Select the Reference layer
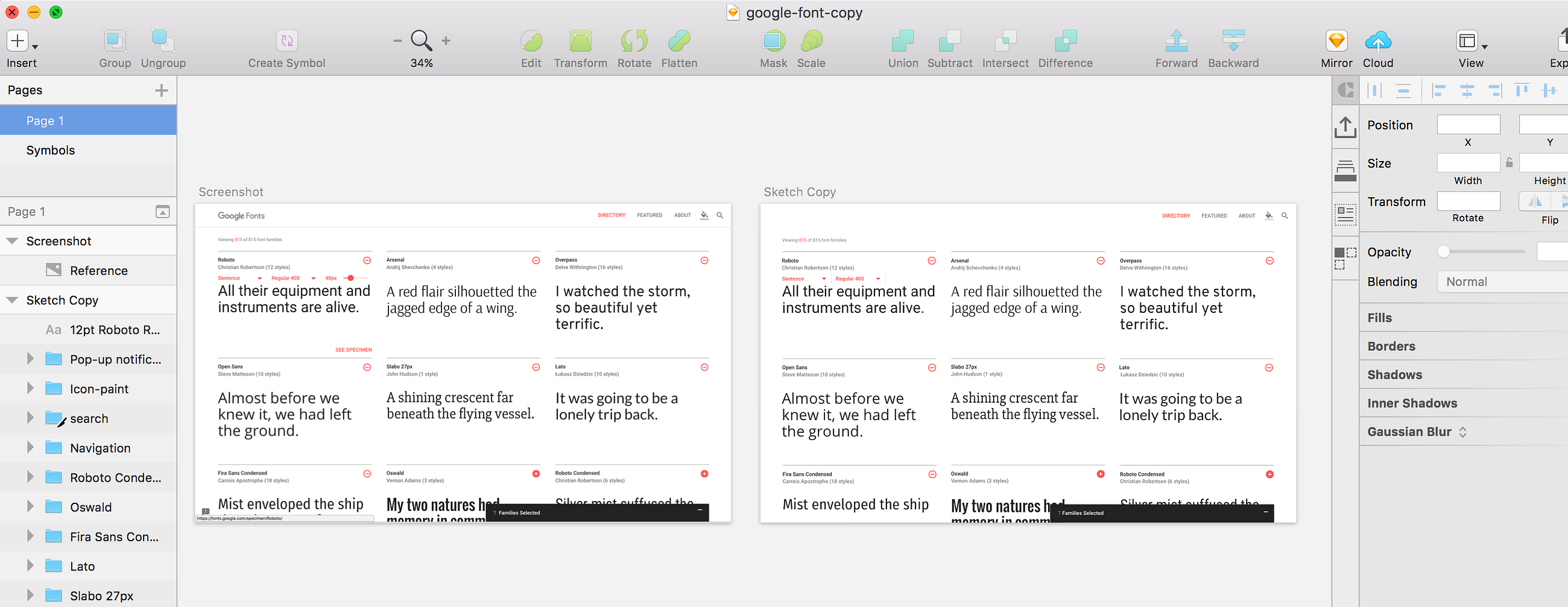Image resolution: width=1568 pixels, height=607 pixels. tap(88, 270)
